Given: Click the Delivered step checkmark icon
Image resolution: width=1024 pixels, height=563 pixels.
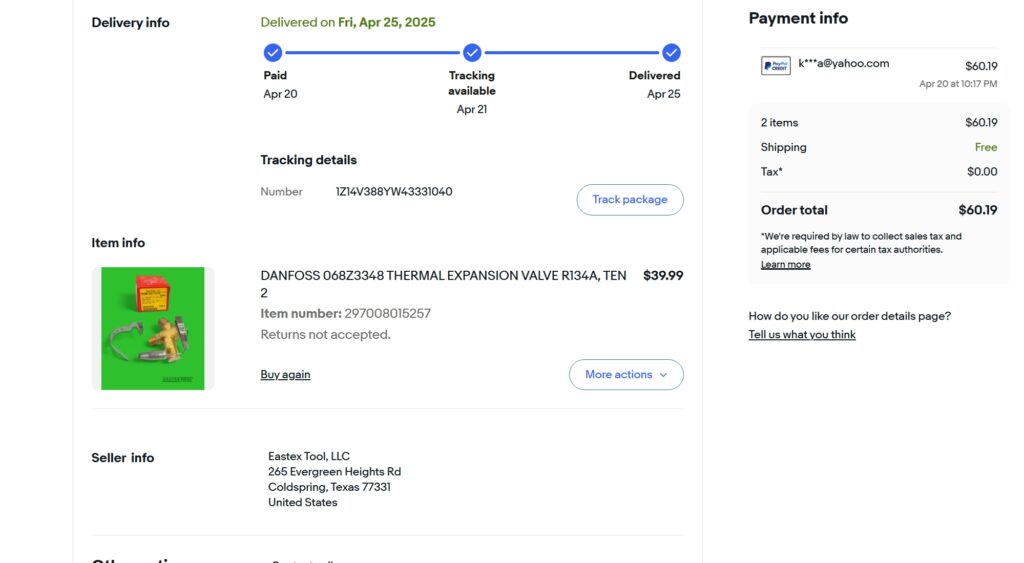Looking at the screenshot, I should tap(671, 52).
